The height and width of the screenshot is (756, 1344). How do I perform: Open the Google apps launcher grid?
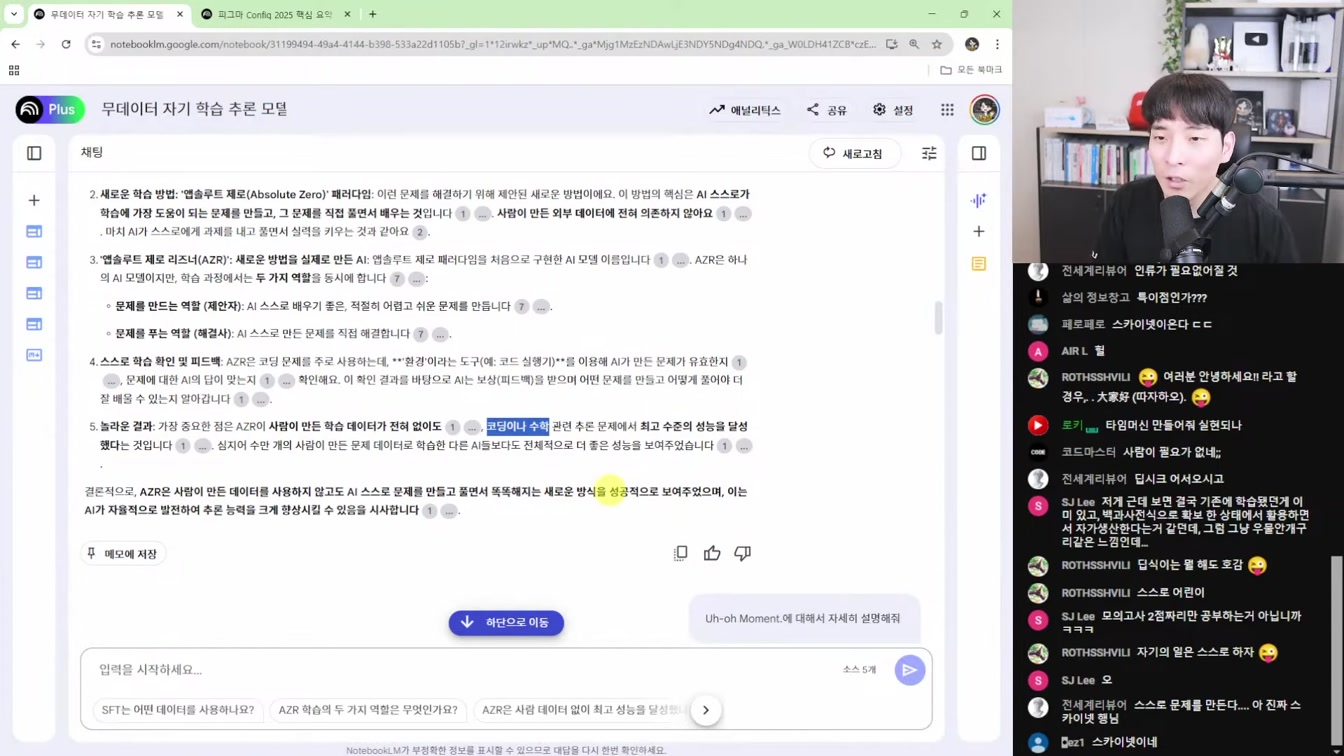947,110
